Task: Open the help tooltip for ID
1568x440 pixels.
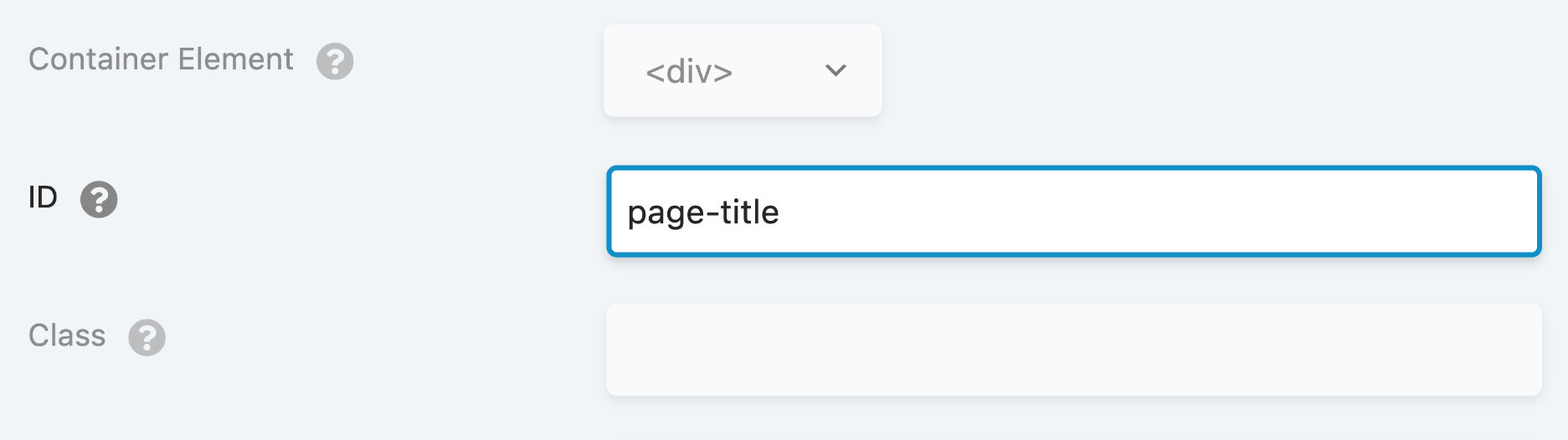Action: click(99, 200)
